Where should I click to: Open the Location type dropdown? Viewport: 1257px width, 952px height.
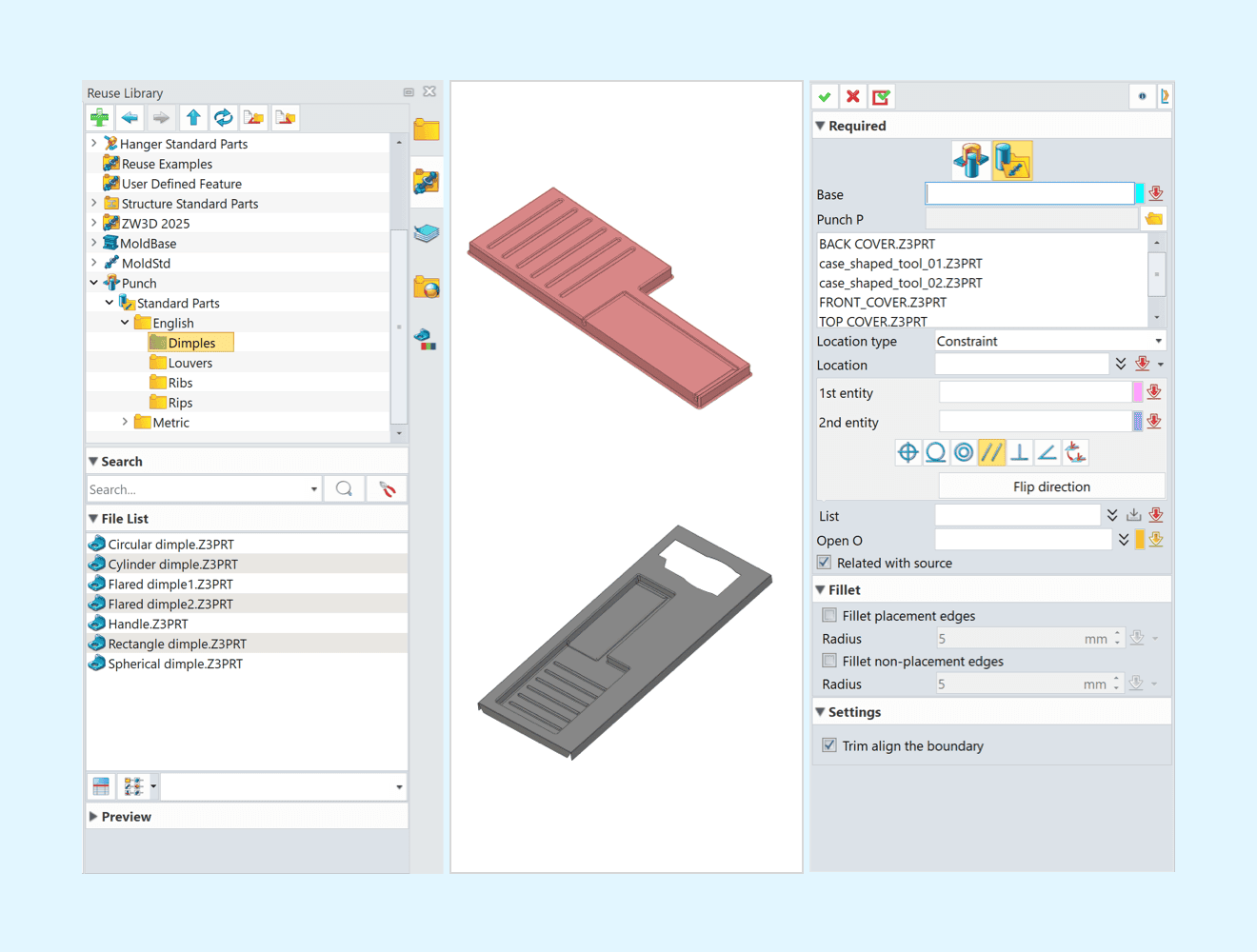tap(1049, 341)
